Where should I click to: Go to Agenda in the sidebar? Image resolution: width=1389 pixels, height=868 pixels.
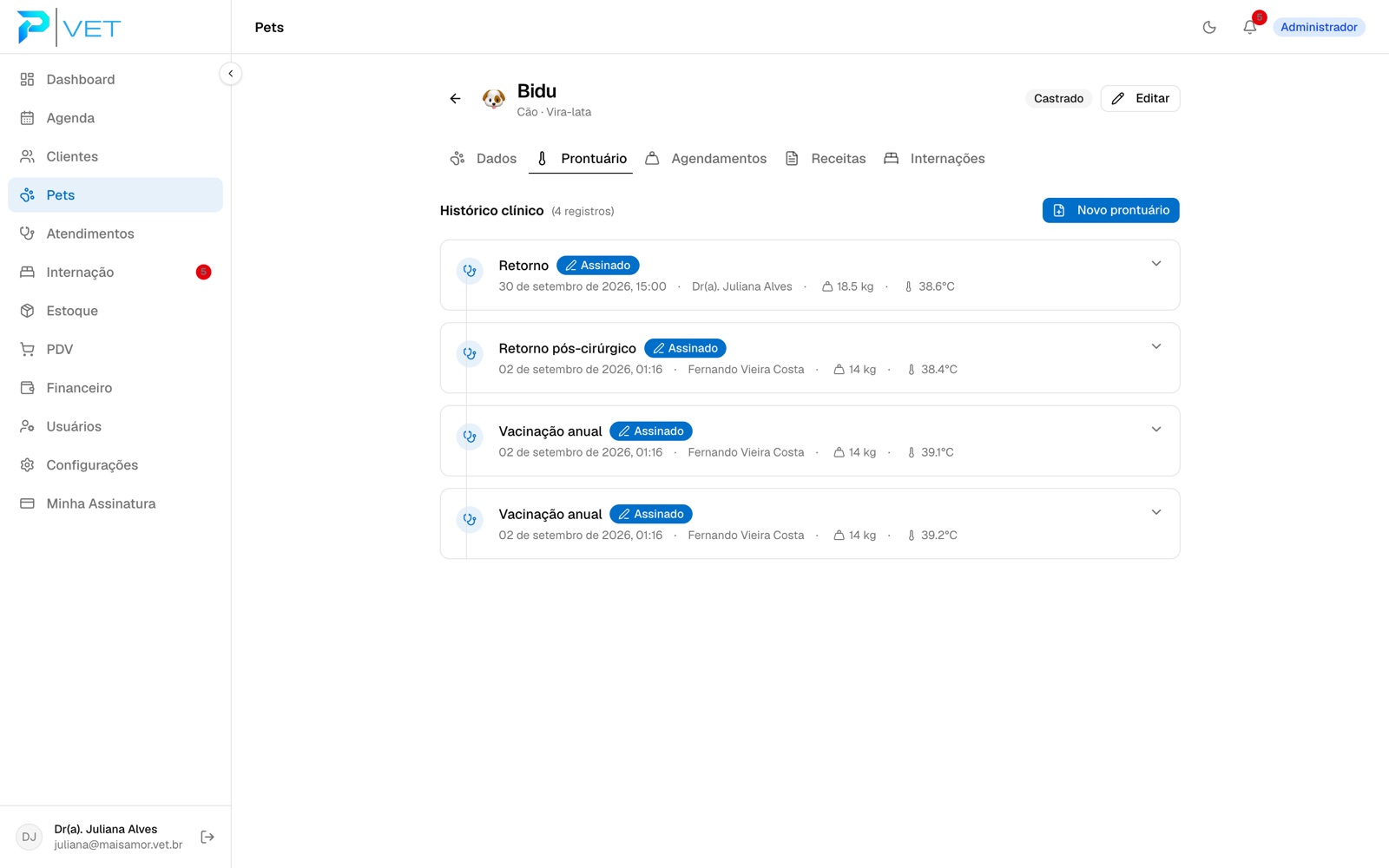coord(115,118)
